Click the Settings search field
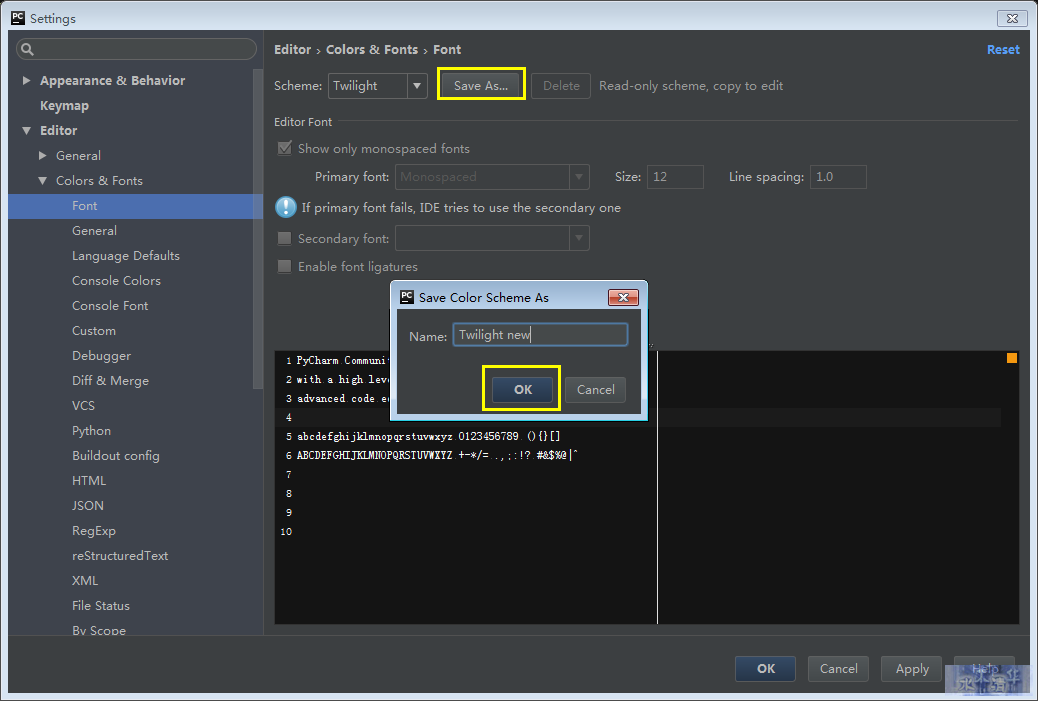The image size is (1038, 701). point(136,49)
